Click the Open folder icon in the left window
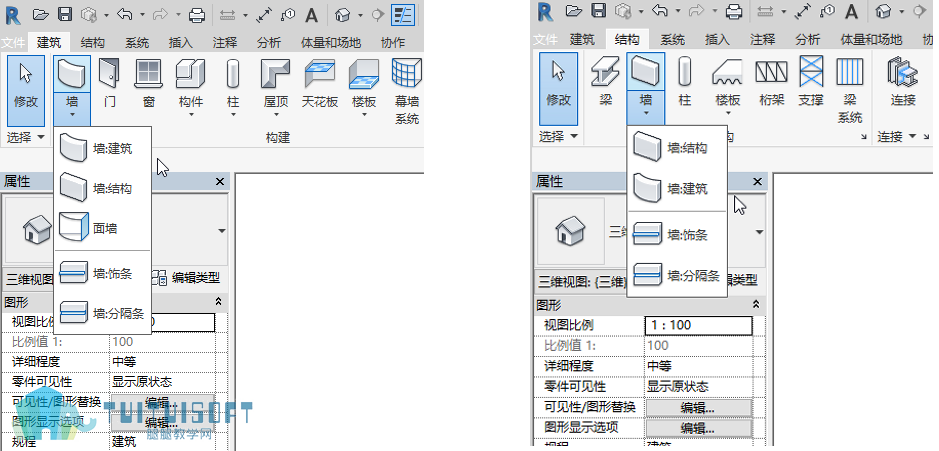The width and height of the screenshot is (939, 451). click(41, 14)
